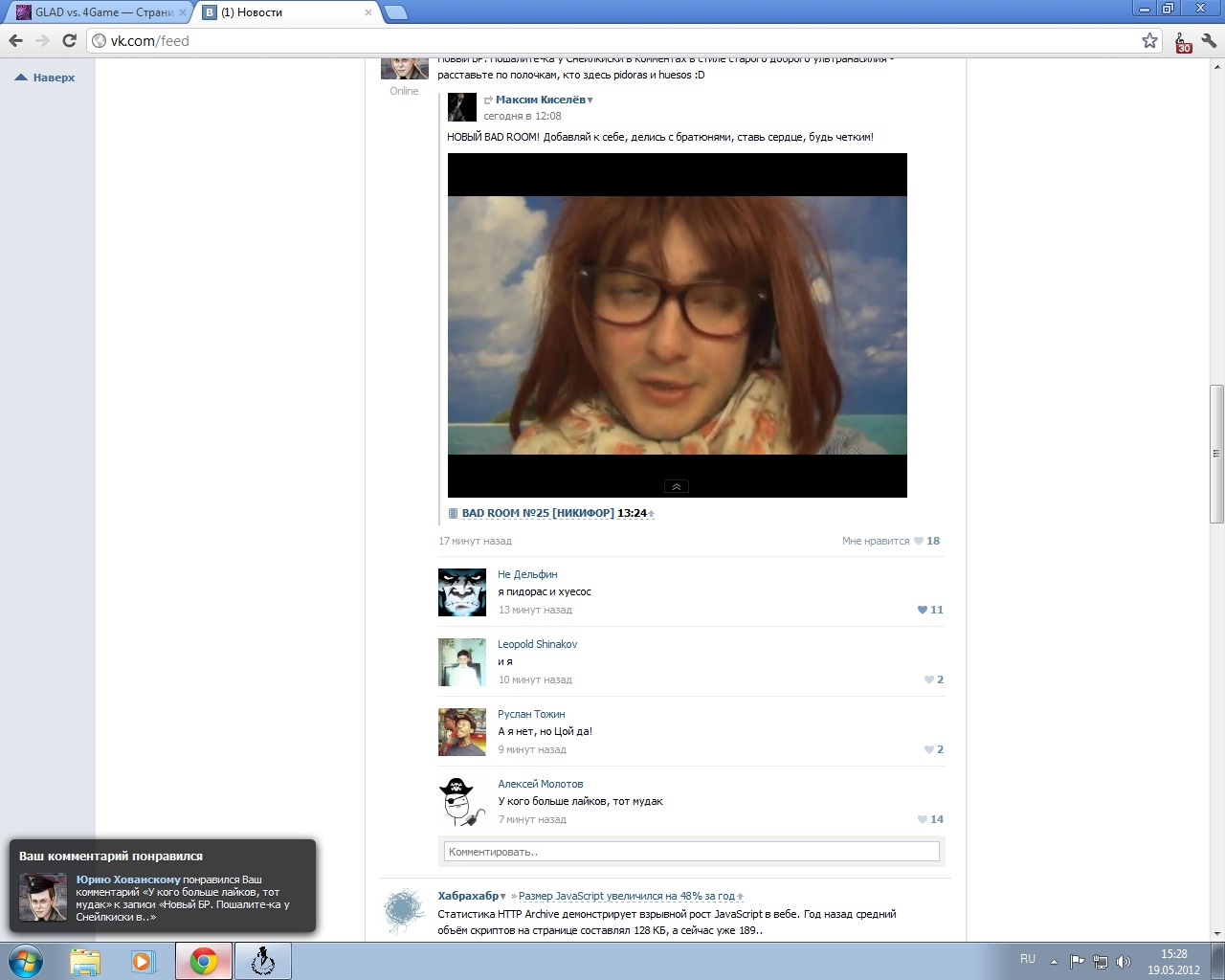Open a new Chrome tab
Image resolution: width=1225 pixels, height=980 pixels.
click(x=395, y=12)
